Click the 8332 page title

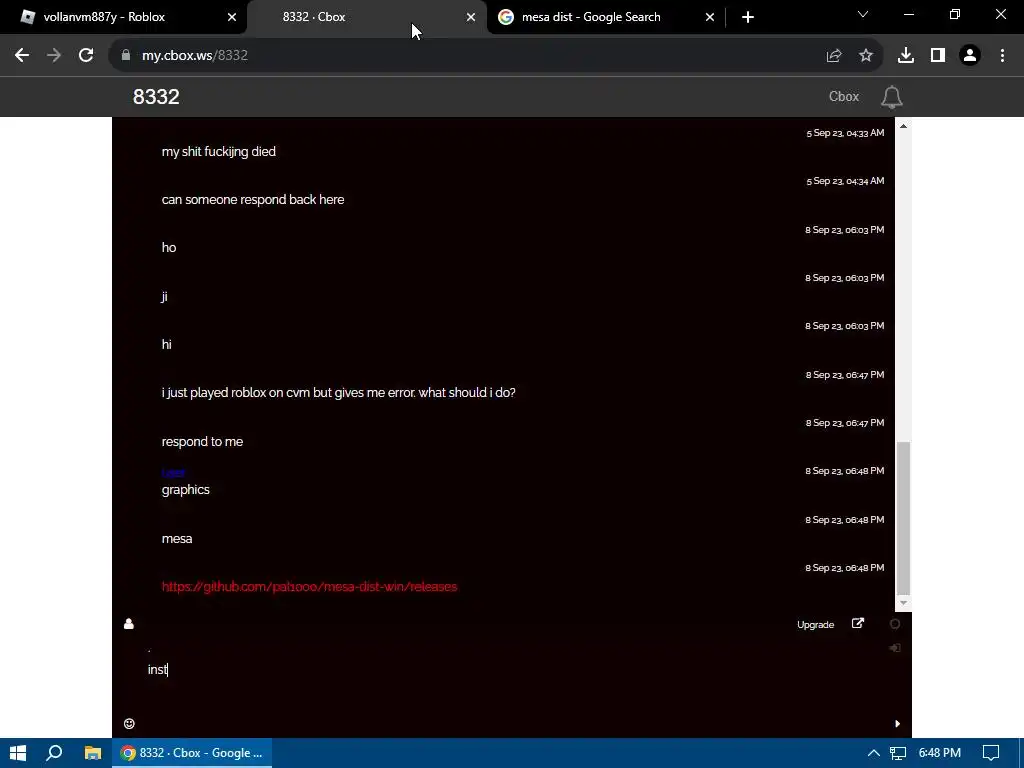point(156,97)
